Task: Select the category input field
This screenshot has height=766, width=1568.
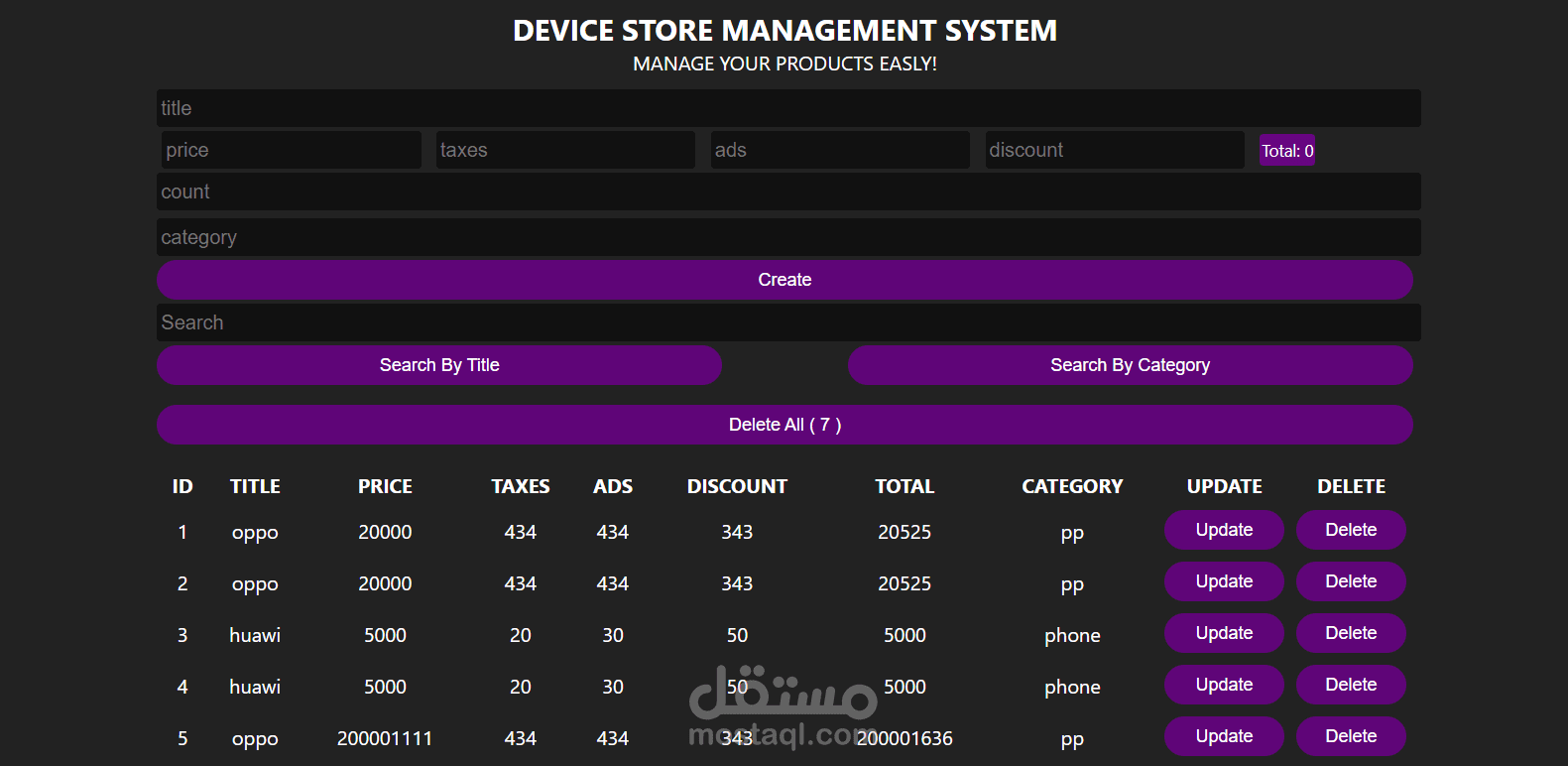Action: 788,237
